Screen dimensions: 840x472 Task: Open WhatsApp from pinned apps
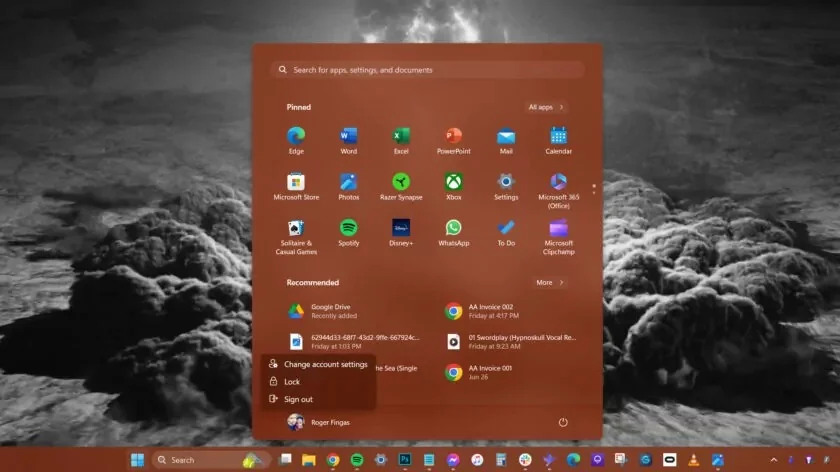453,233
